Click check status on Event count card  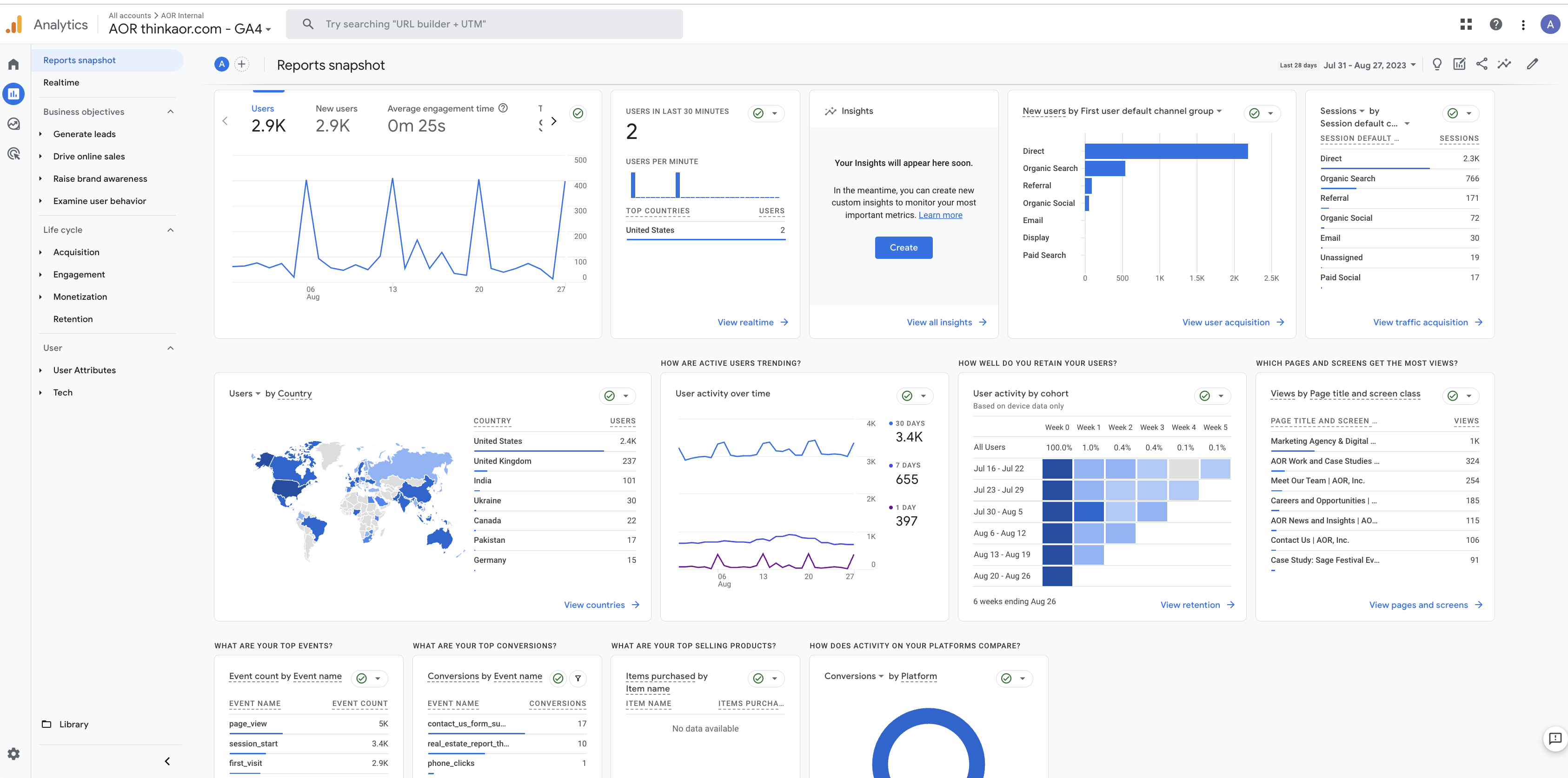point(362,678)
